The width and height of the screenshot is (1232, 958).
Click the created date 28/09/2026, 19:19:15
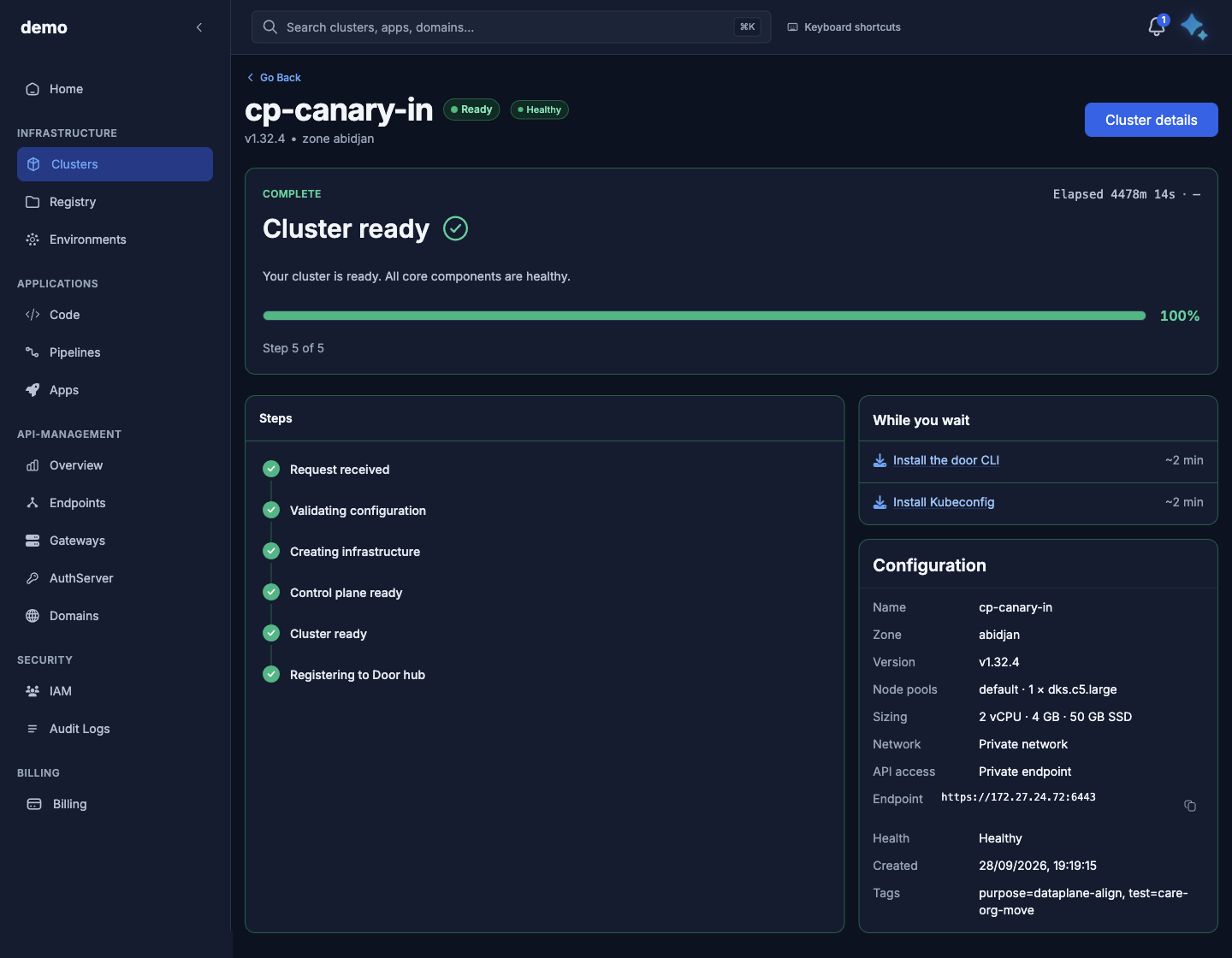click(1038, 866)
